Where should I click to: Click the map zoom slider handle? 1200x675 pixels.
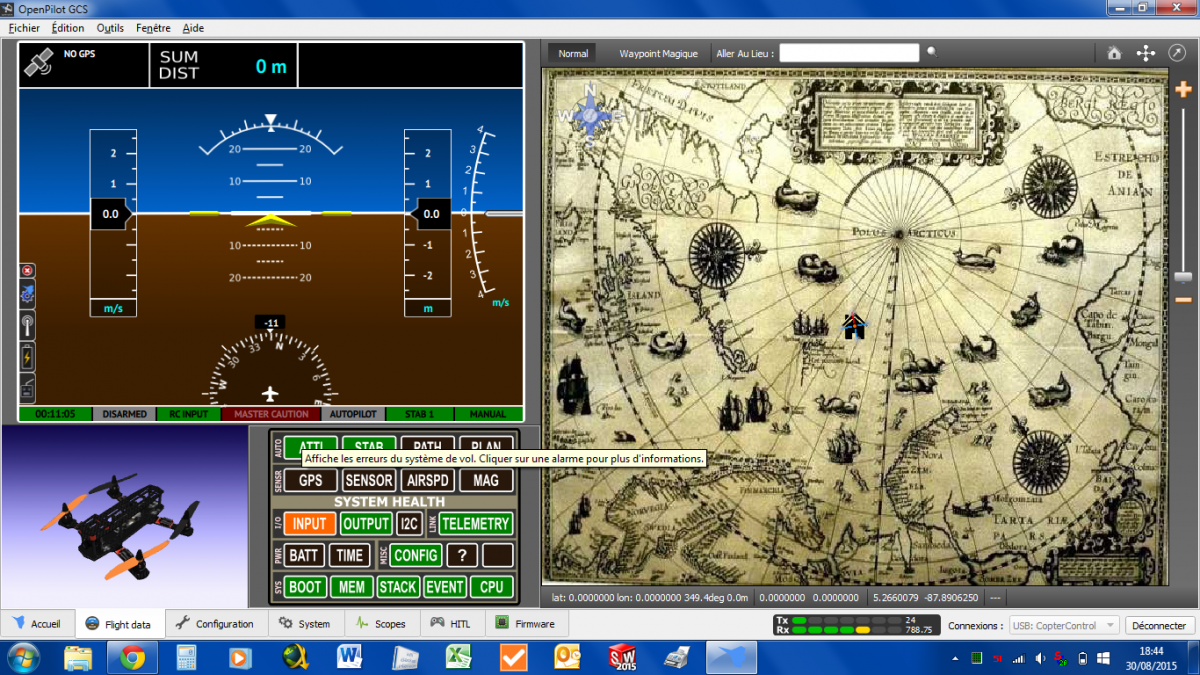[x=1184, y=277]
